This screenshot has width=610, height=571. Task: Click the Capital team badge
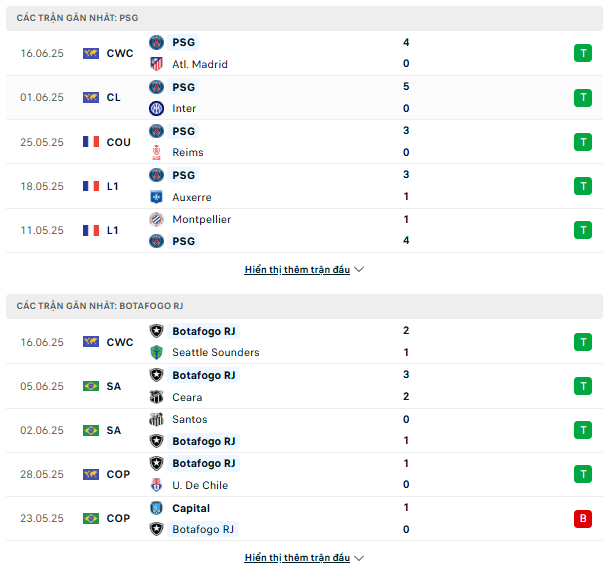coord(156,508)
